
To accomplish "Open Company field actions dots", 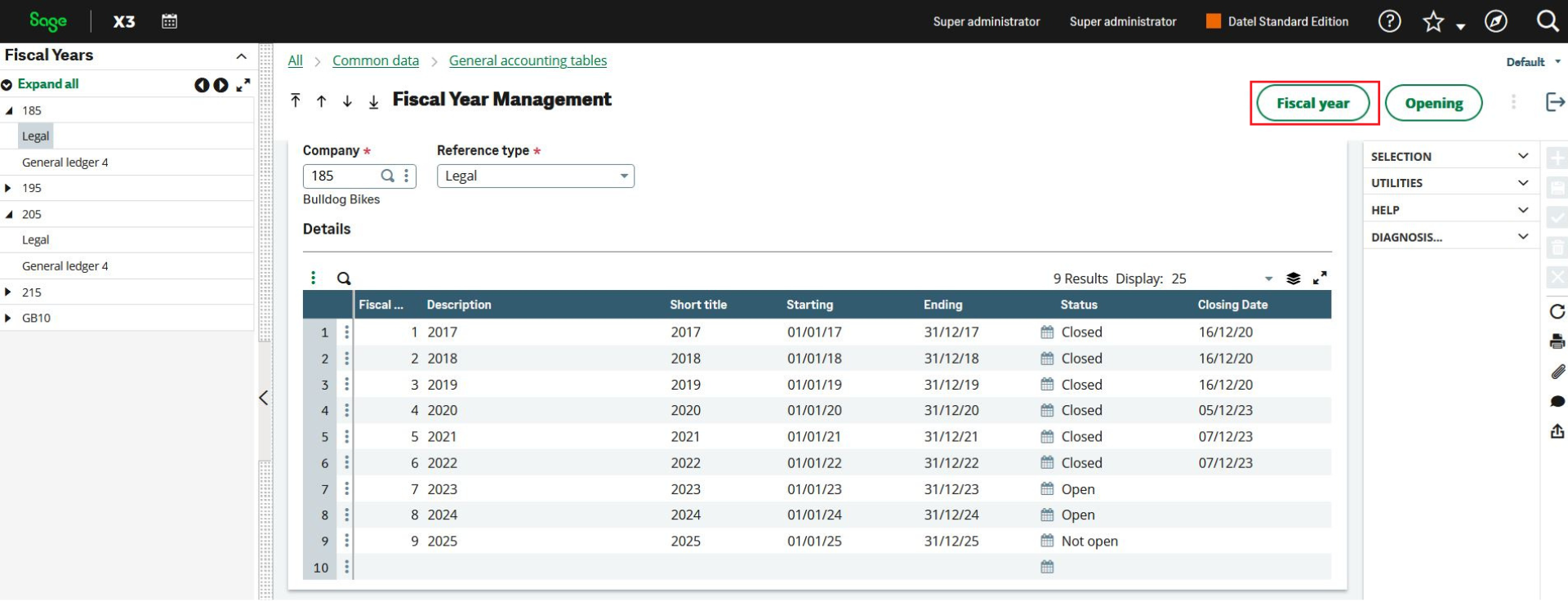I will [x=406, y=176].
